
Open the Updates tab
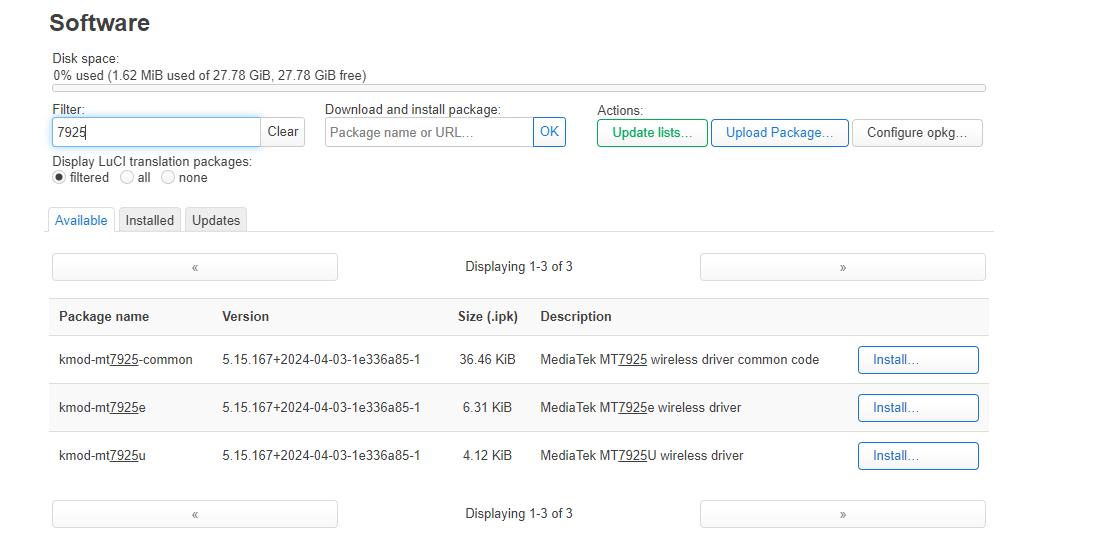click(216, 220)
